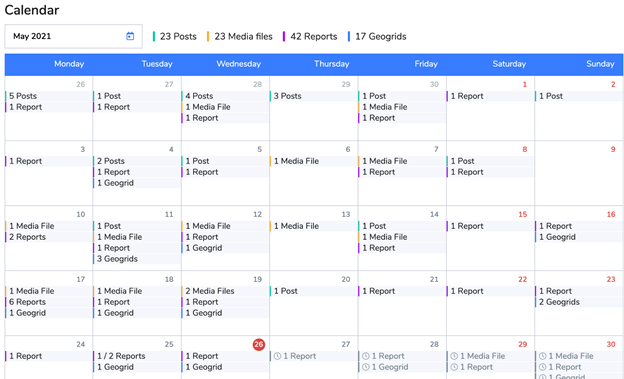624x379 pixels.
Task: Open 1 / 2 Reports on May 25
Action: (x=137, y=356)
